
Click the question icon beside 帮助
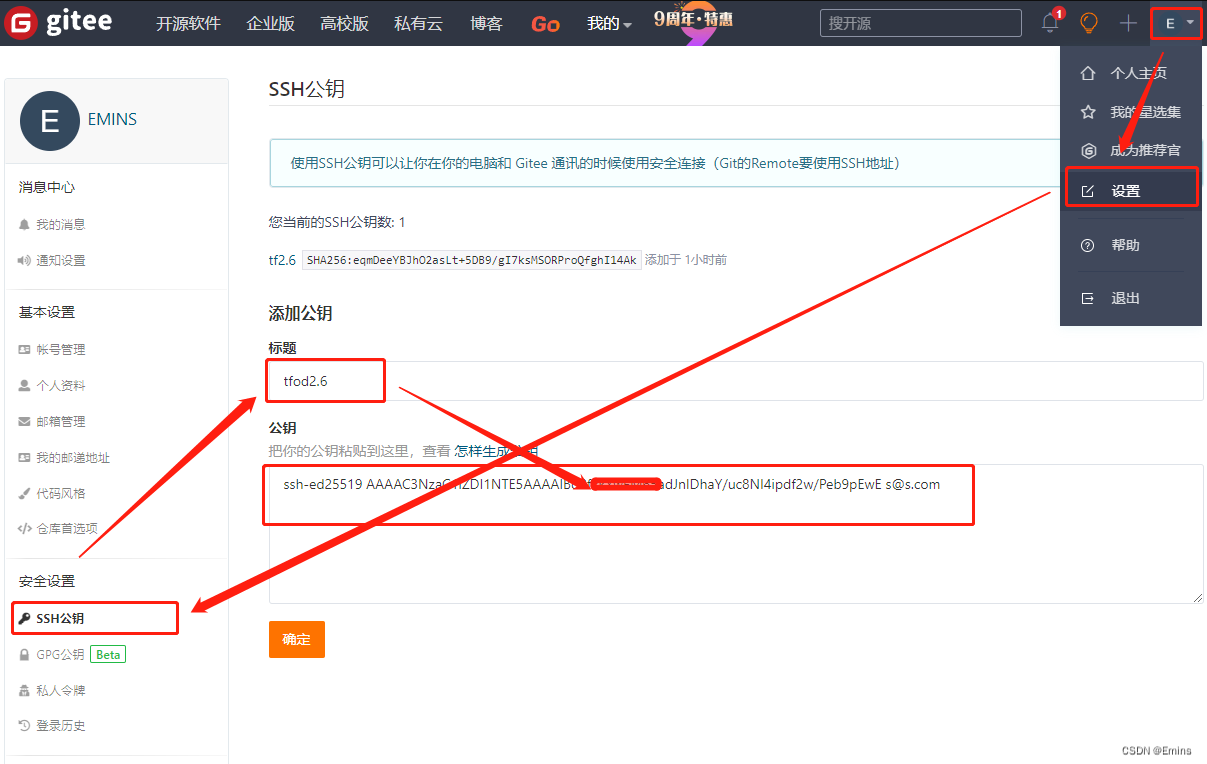pos(1089,245)
